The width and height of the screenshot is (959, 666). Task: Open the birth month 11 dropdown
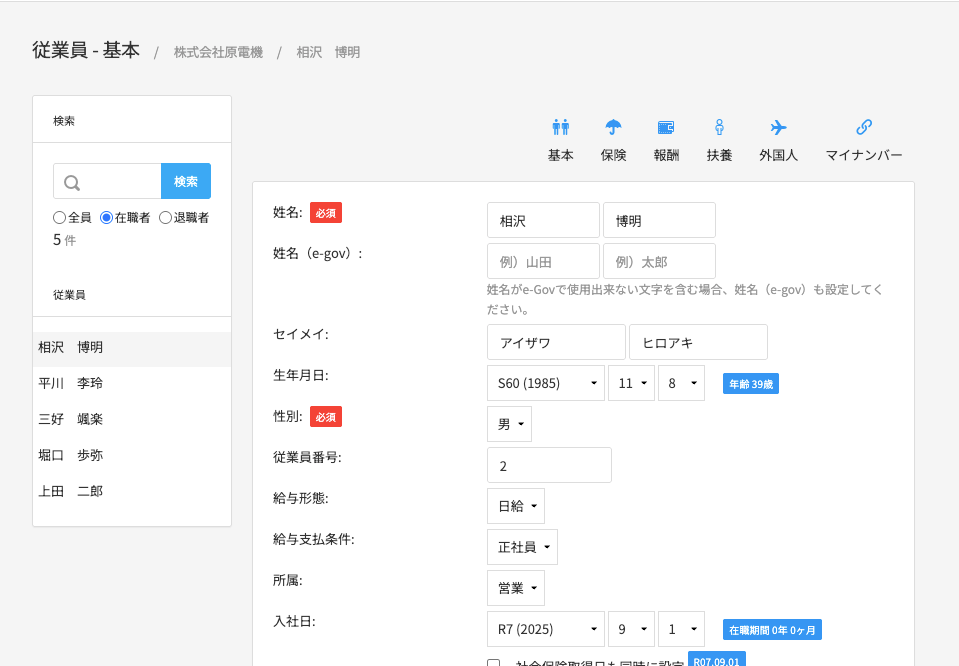click(631, 383)
